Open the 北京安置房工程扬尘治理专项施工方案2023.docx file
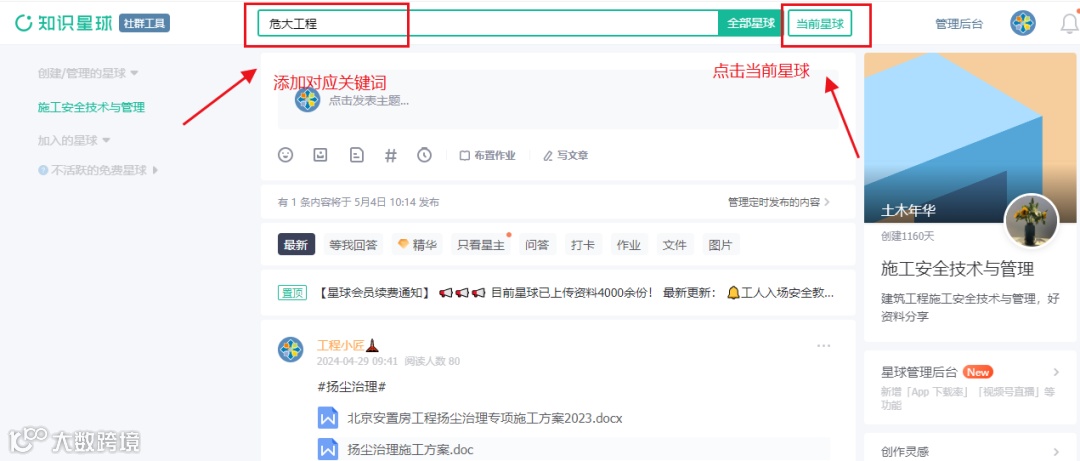Screen dimensions: 1080x461 (x=485, y=418)
